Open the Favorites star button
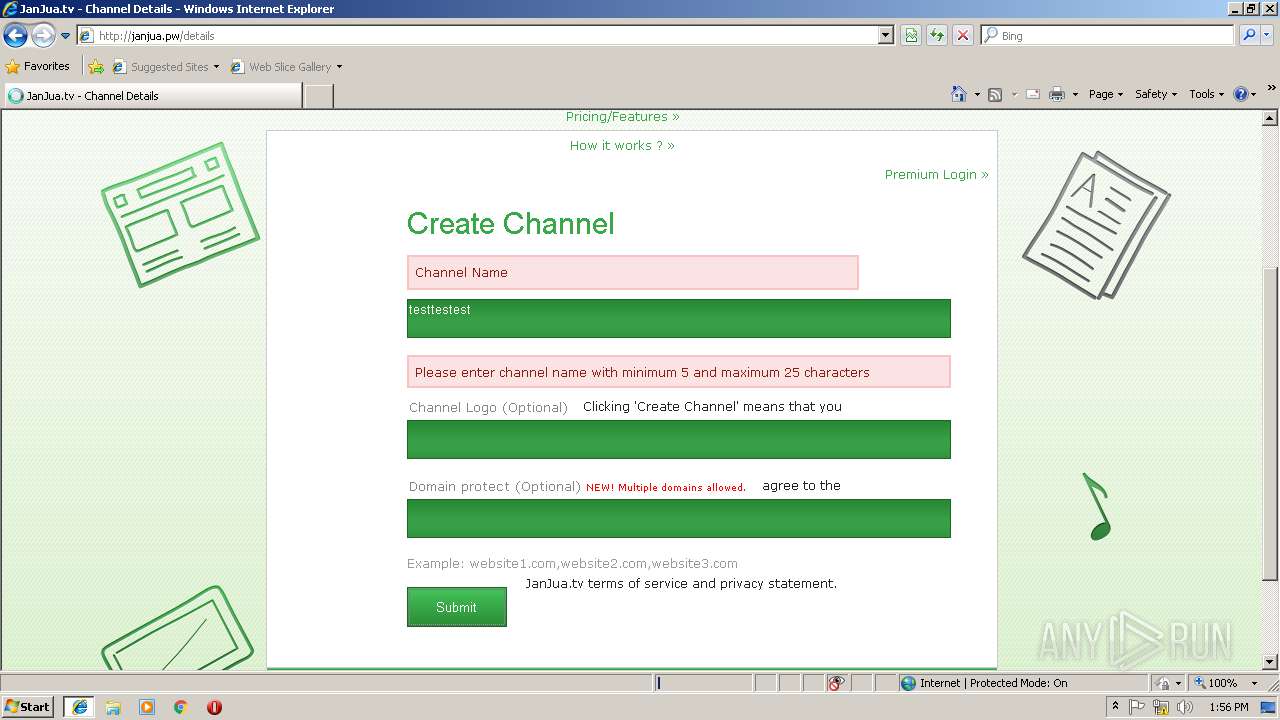The width and height of the screenshot is (1280, 720). [x=38, y=67]
